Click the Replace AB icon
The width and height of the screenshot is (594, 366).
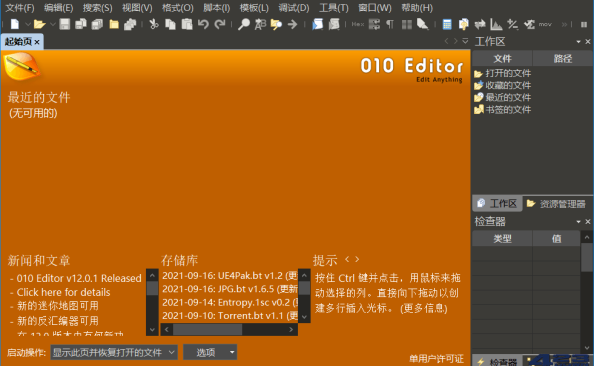(260, 24)
